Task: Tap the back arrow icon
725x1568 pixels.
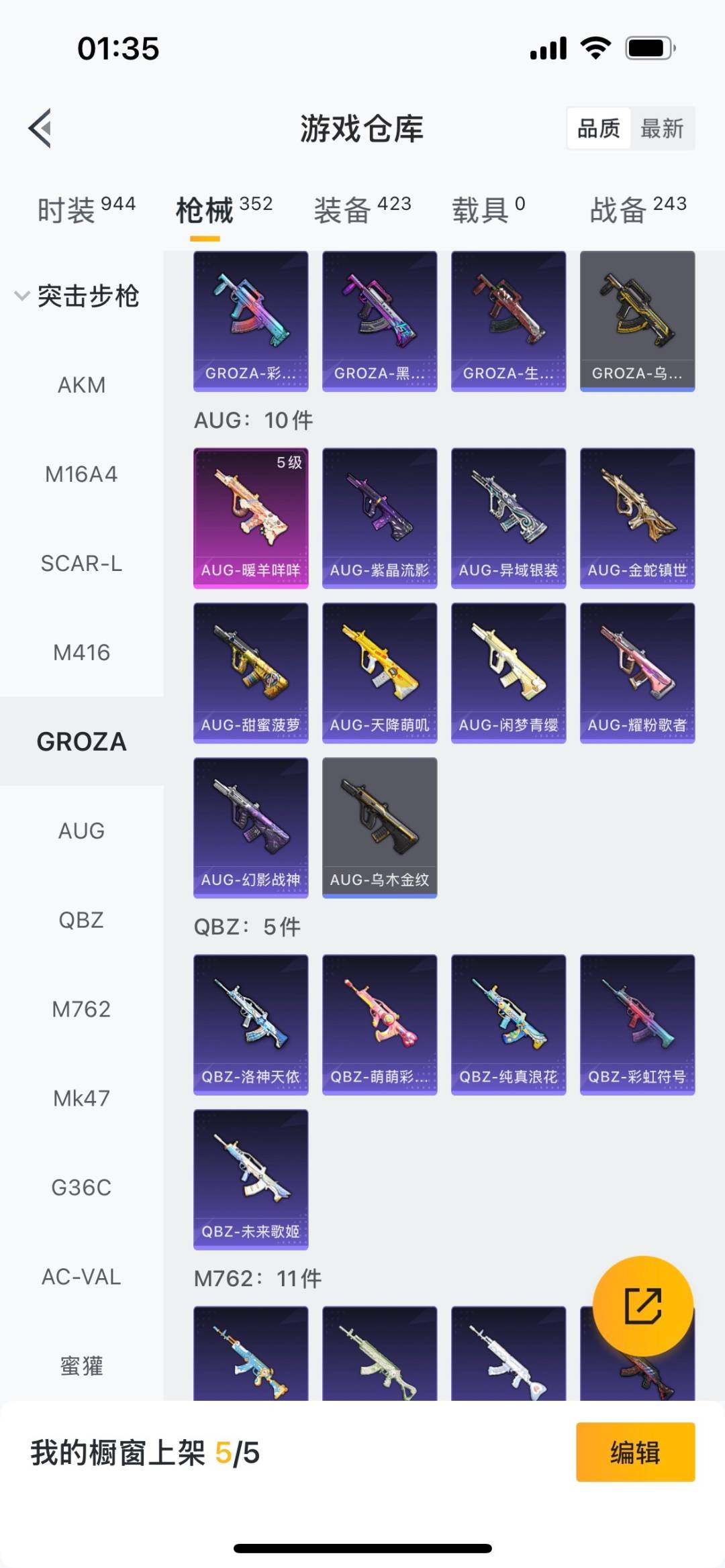Action: 40,128
